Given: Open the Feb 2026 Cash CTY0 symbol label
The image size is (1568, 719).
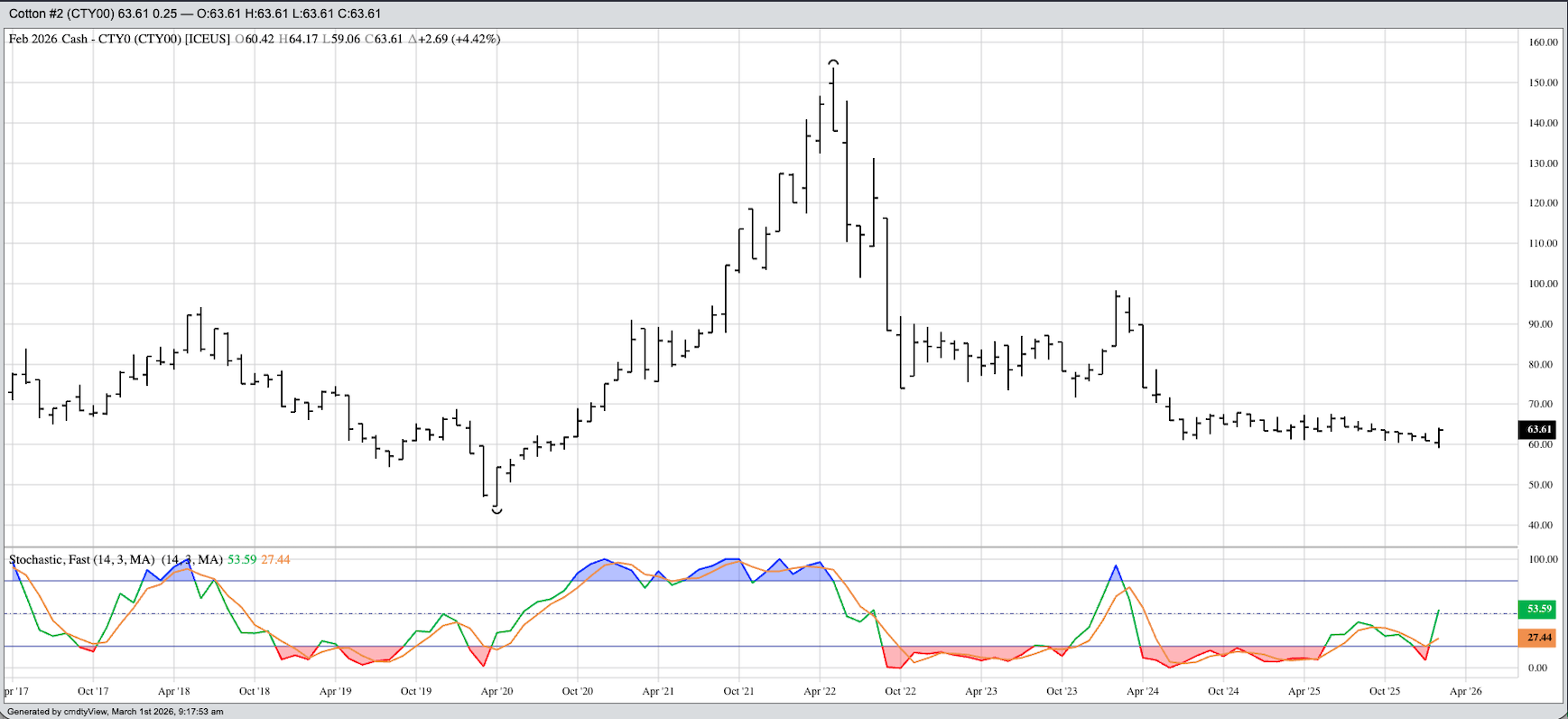Looking at the screenshot, I should pyautogui.click(x=119, y=39).
